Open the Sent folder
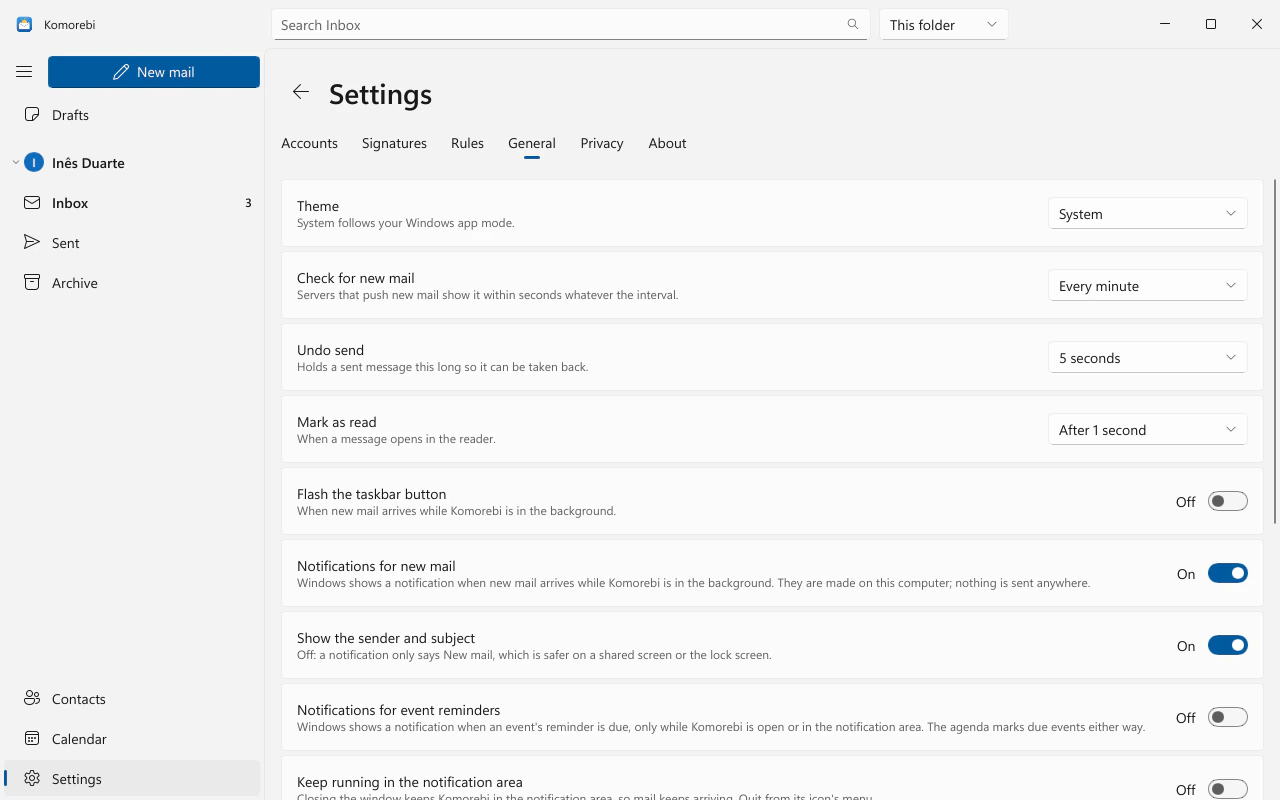 132,243
